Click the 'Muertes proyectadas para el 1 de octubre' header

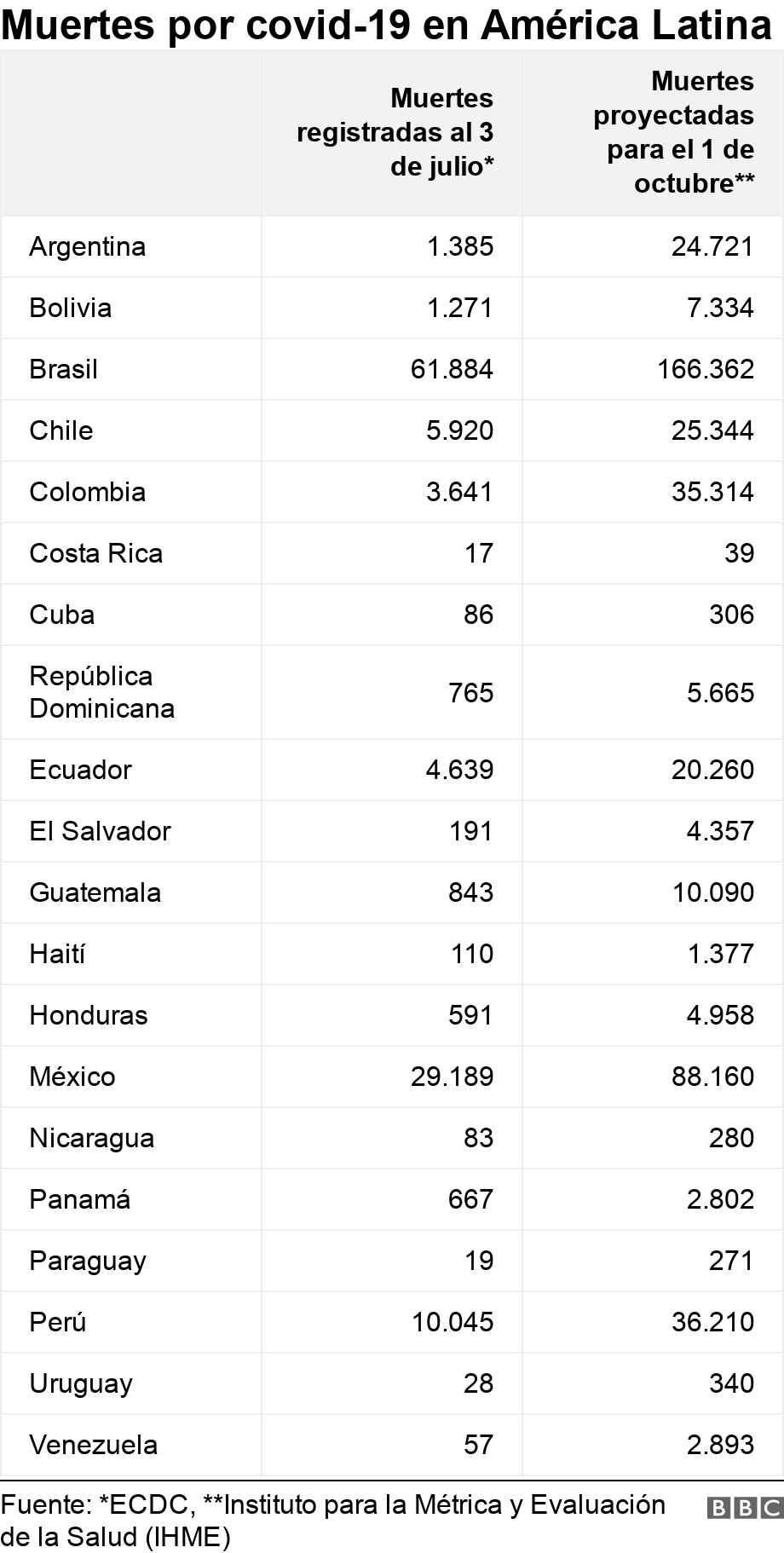[x=673, y=132]
